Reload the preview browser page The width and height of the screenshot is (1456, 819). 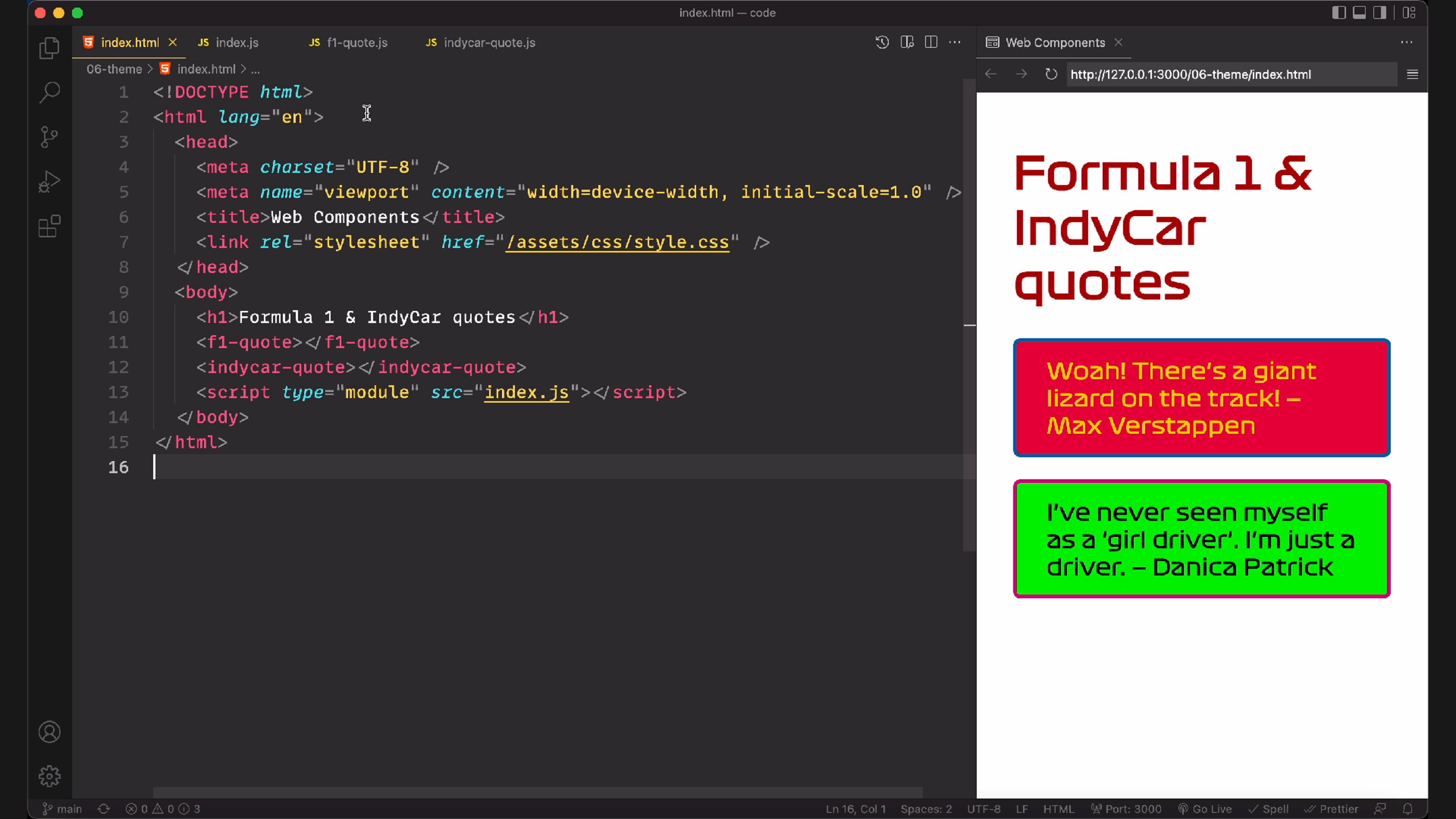click(1051, 74)
